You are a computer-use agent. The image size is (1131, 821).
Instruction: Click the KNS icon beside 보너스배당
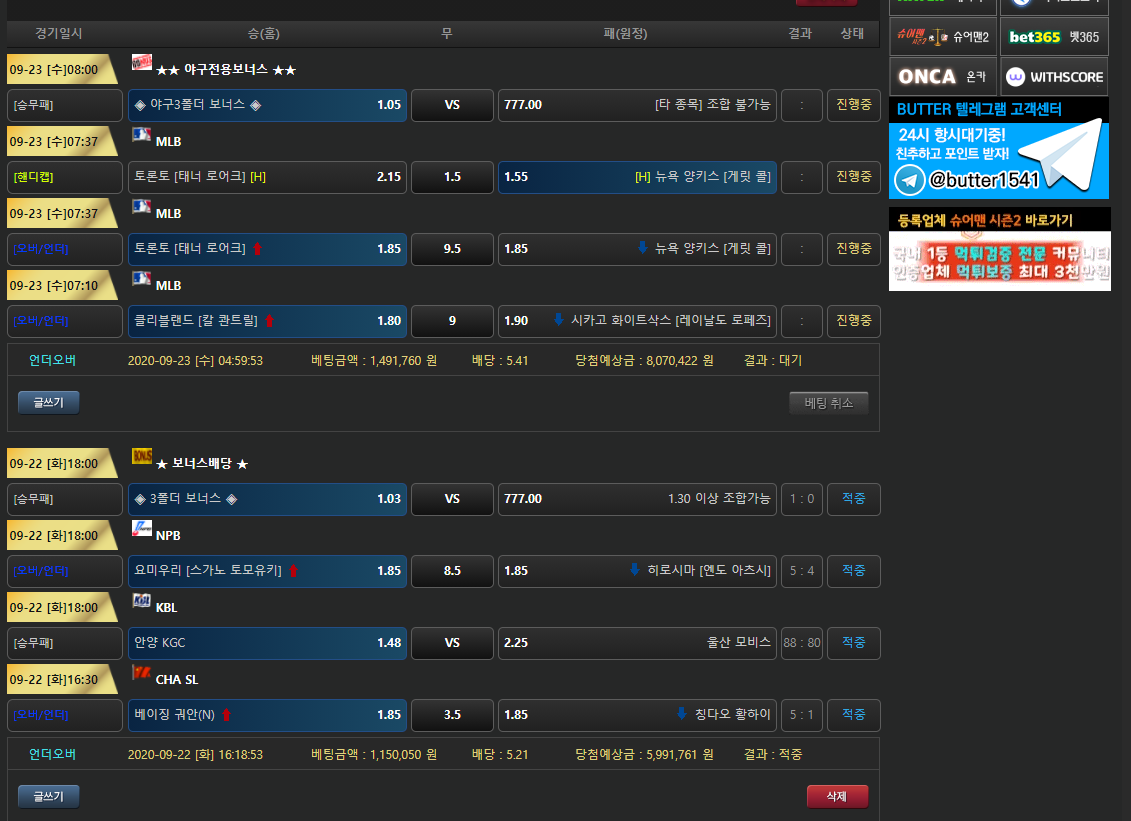pos(141,457)
